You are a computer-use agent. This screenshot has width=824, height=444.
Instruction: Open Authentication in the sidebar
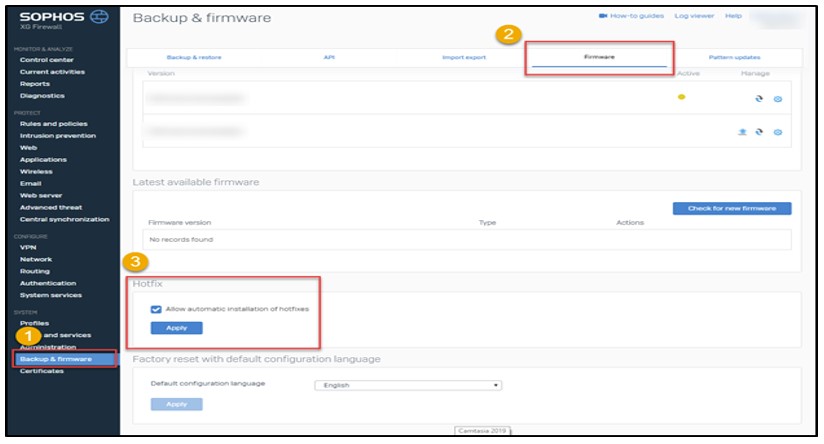[x=48, y=284]
